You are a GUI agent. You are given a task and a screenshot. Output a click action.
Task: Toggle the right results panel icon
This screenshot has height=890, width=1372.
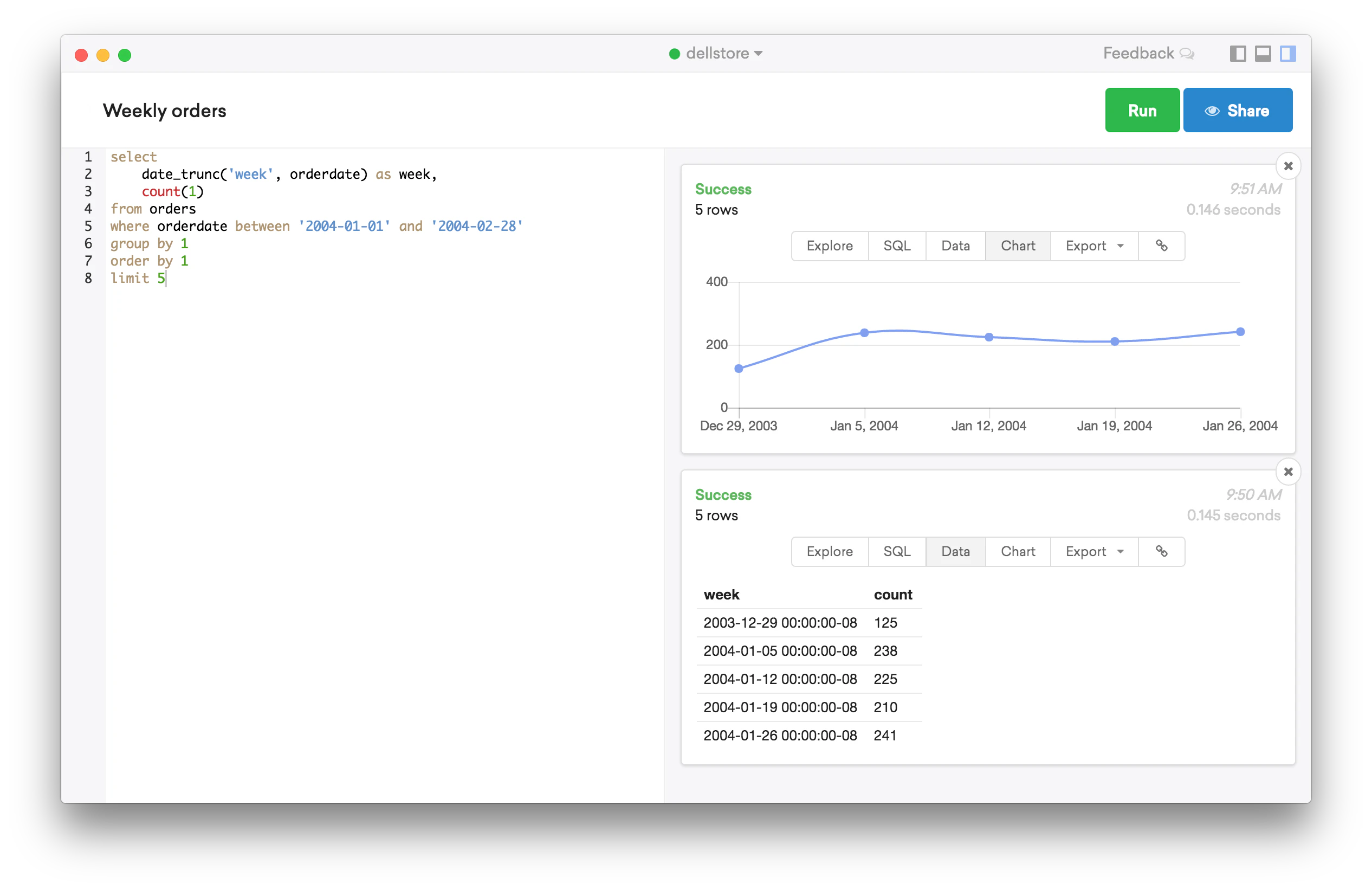(1287, 54)
